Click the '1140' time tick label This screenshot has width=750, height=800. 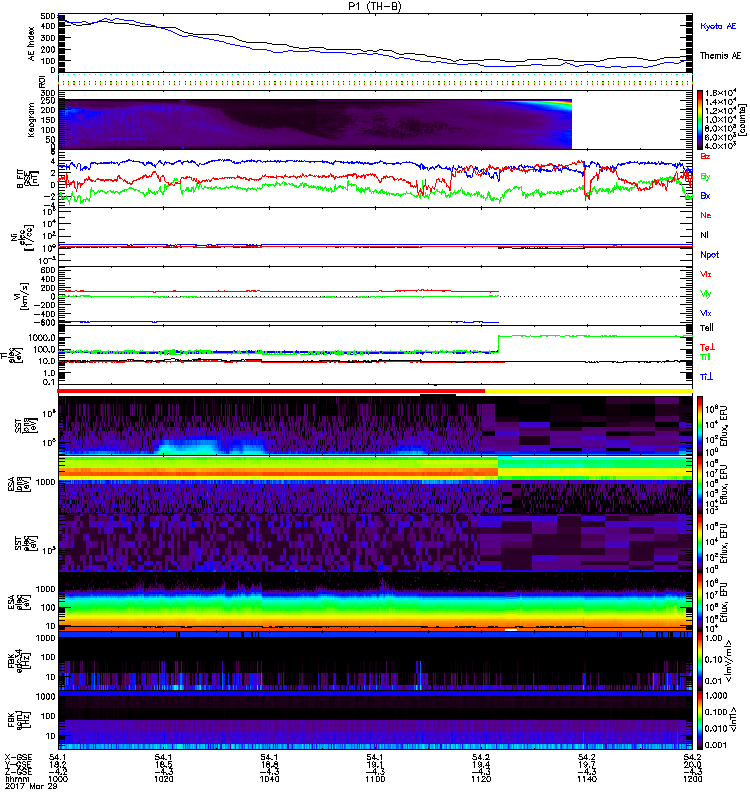(587, 779)
